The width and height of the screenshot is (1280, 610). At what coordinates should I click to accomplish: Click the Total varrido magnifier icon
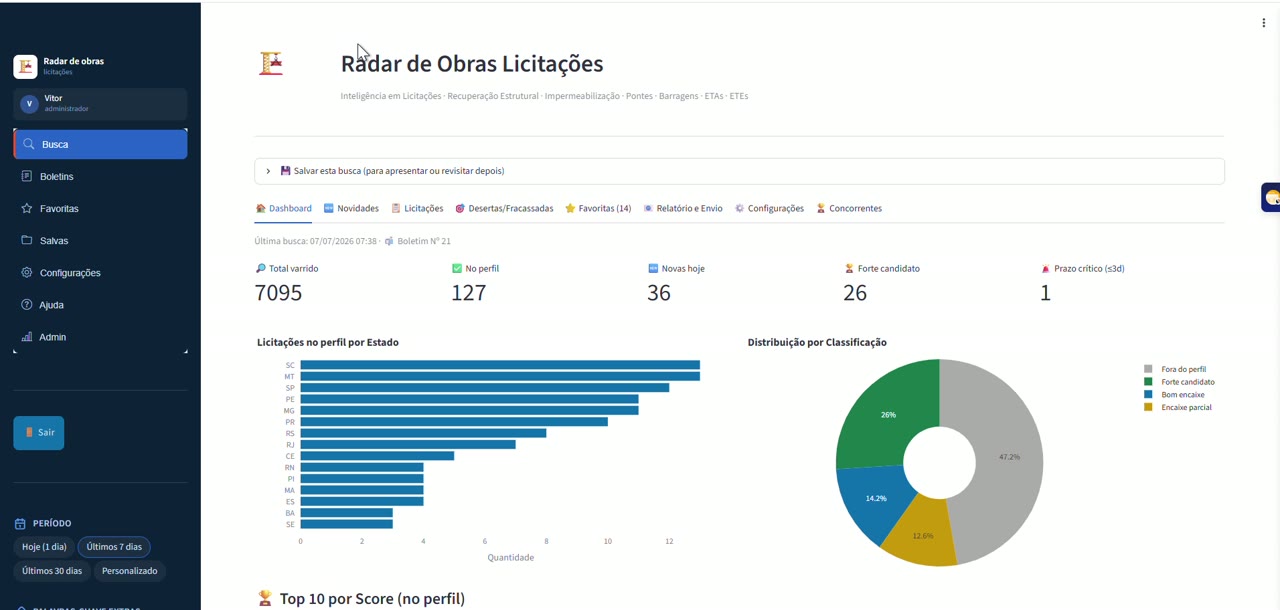(x=261, y=268)
